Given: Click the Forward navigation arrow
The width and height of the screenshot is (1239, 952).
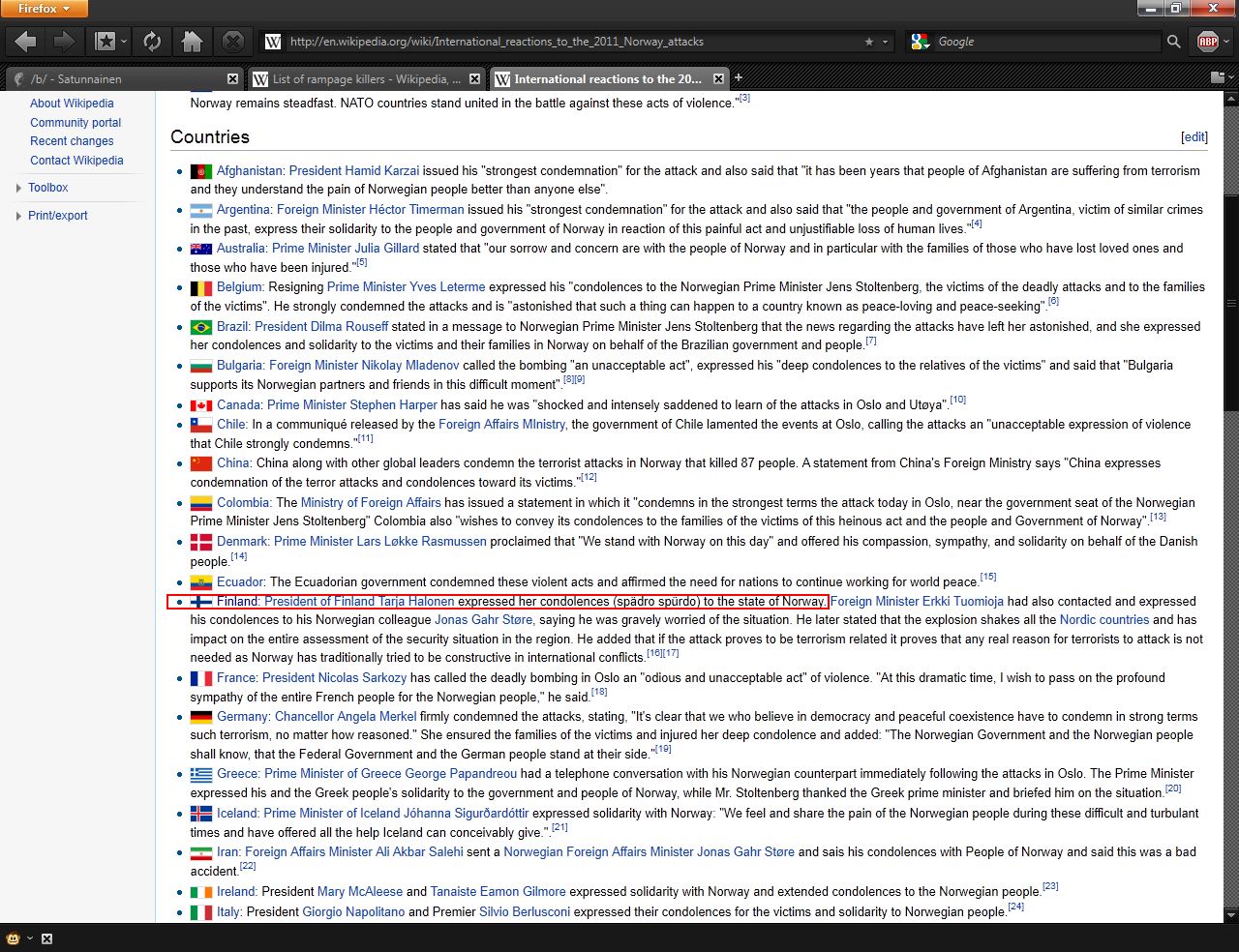Looking at the screenshot, I should (x=64, y=42).
